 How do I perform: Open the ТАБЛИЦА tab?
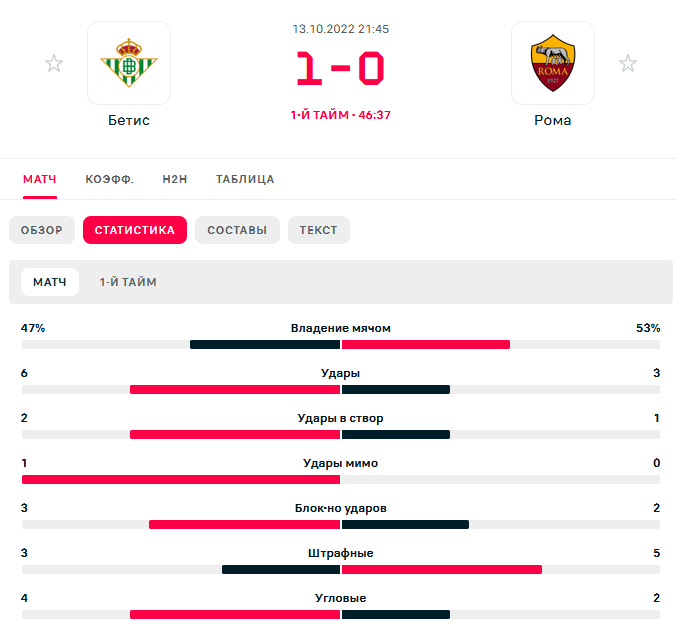tap(245, 179)
